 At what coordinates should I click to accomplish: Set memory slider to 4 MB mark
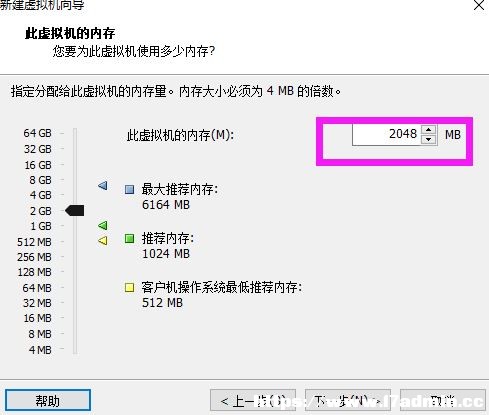pyautogui.click(x=75, y=350)
